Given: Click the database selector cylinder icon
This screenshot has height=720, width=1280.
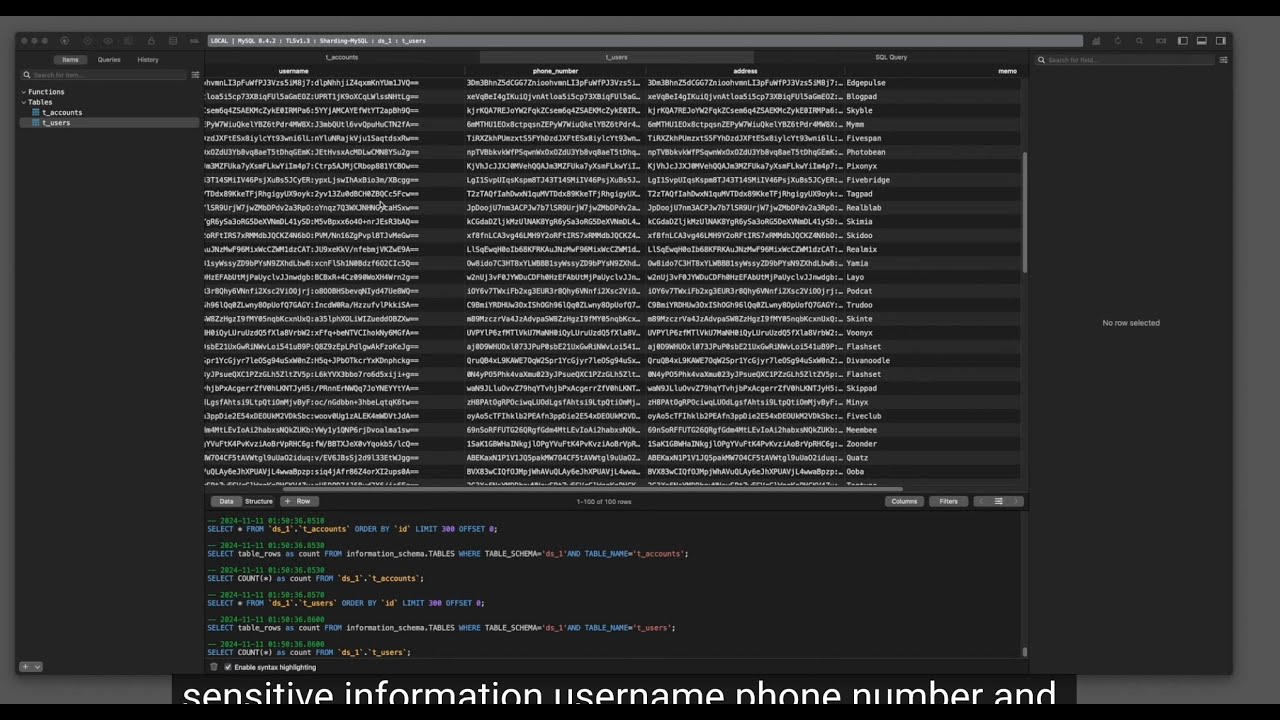Looking at the screenshot, I should point(173,41).
